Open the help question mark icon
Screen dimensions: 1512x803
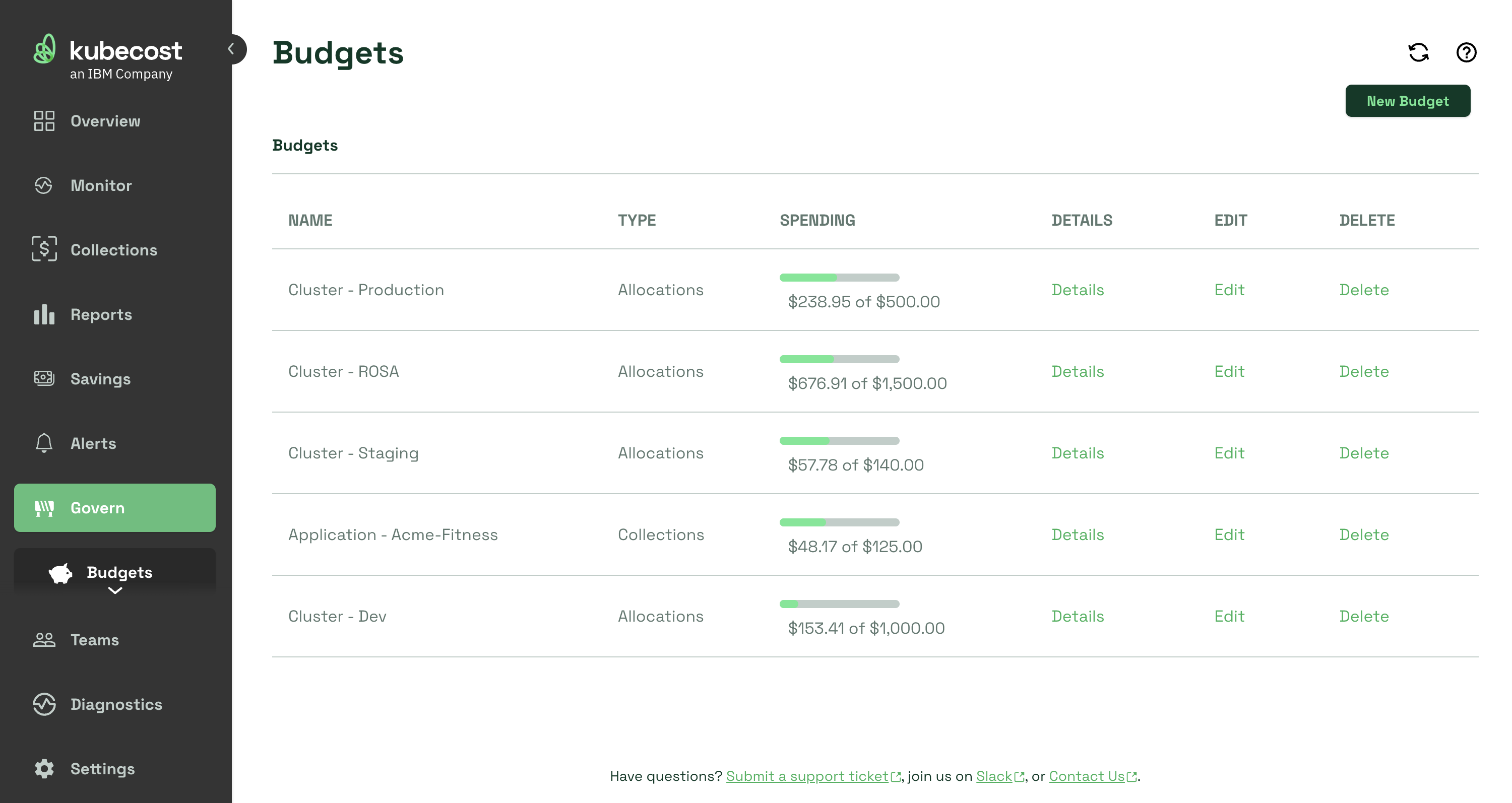click(x=1466, y=52)
